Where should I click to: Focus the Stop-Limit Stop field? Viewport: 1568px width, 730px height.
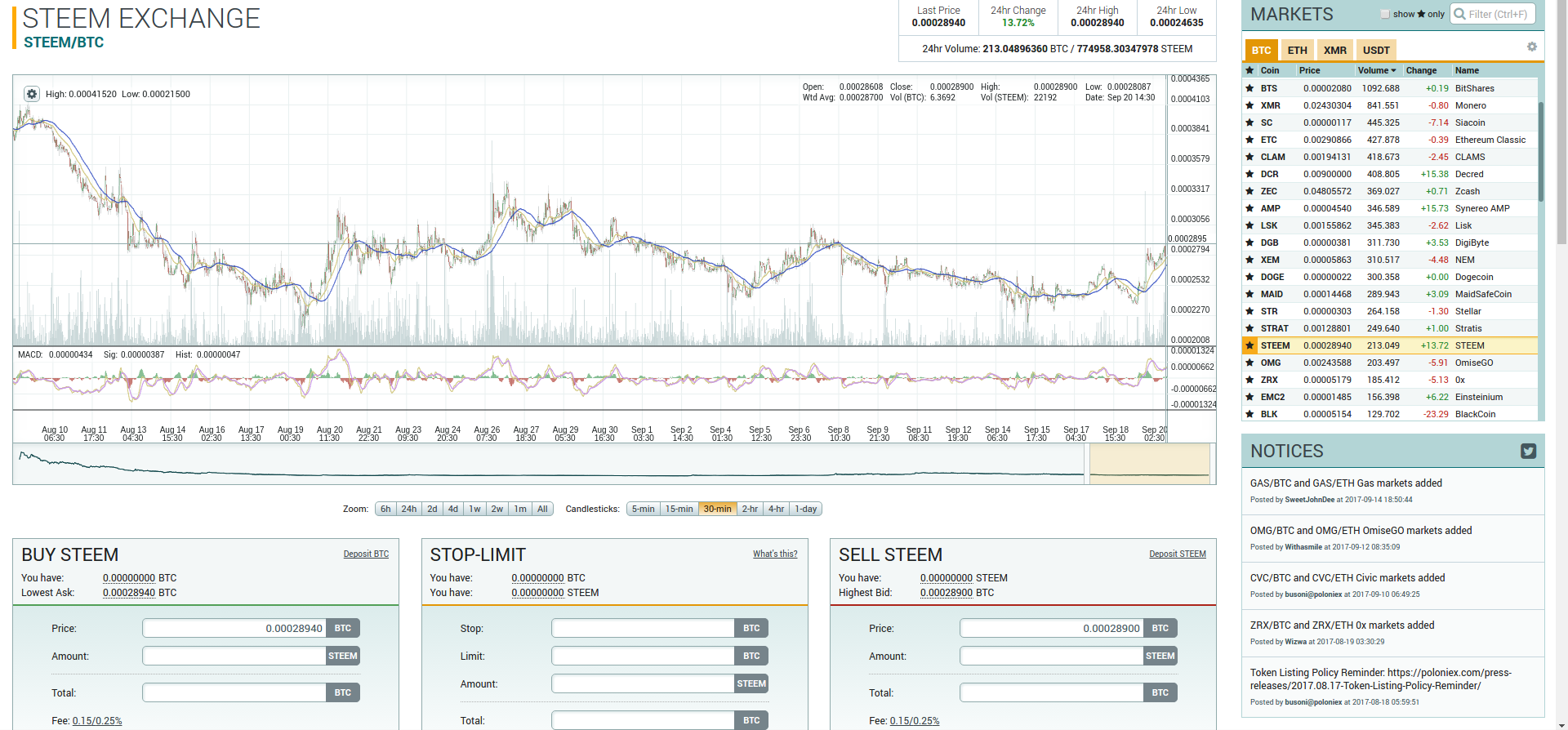[643, 628]
